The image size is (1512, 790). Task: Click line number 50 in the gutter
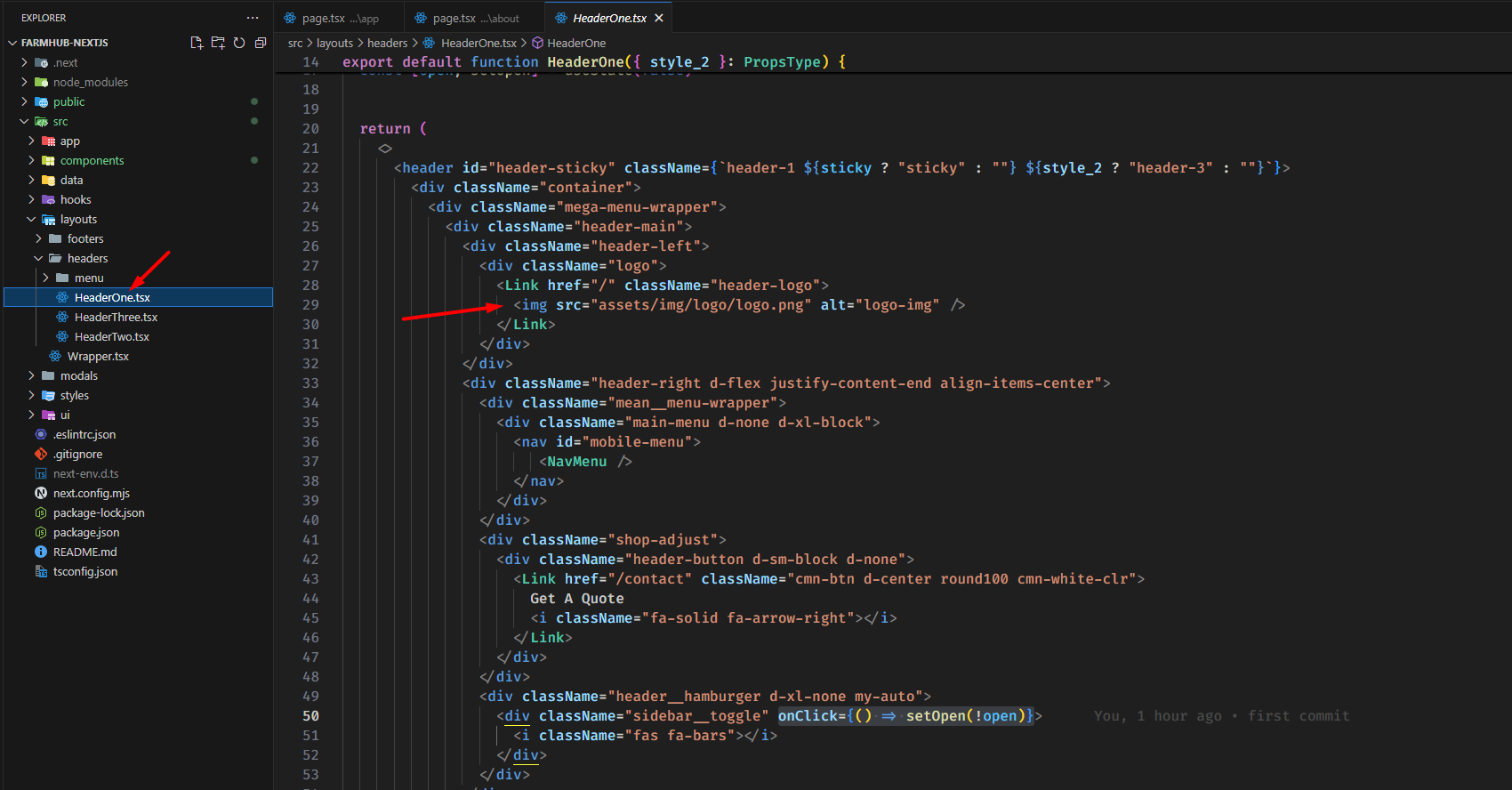(310, 716)
